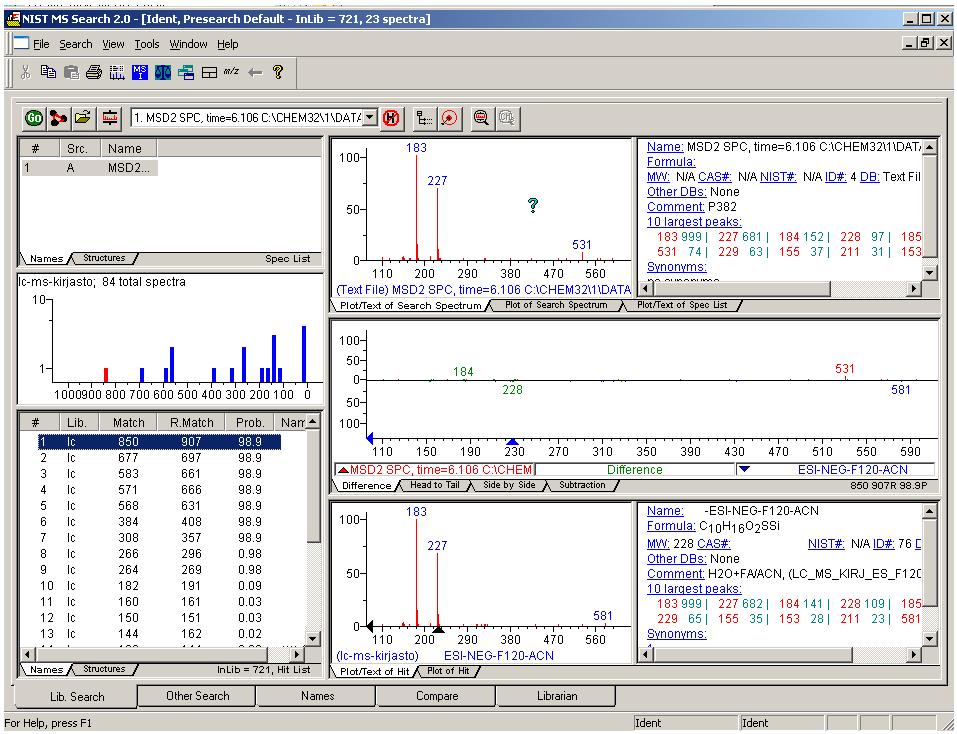Open the File menu
957x734 pixels.
click(41, 44)
